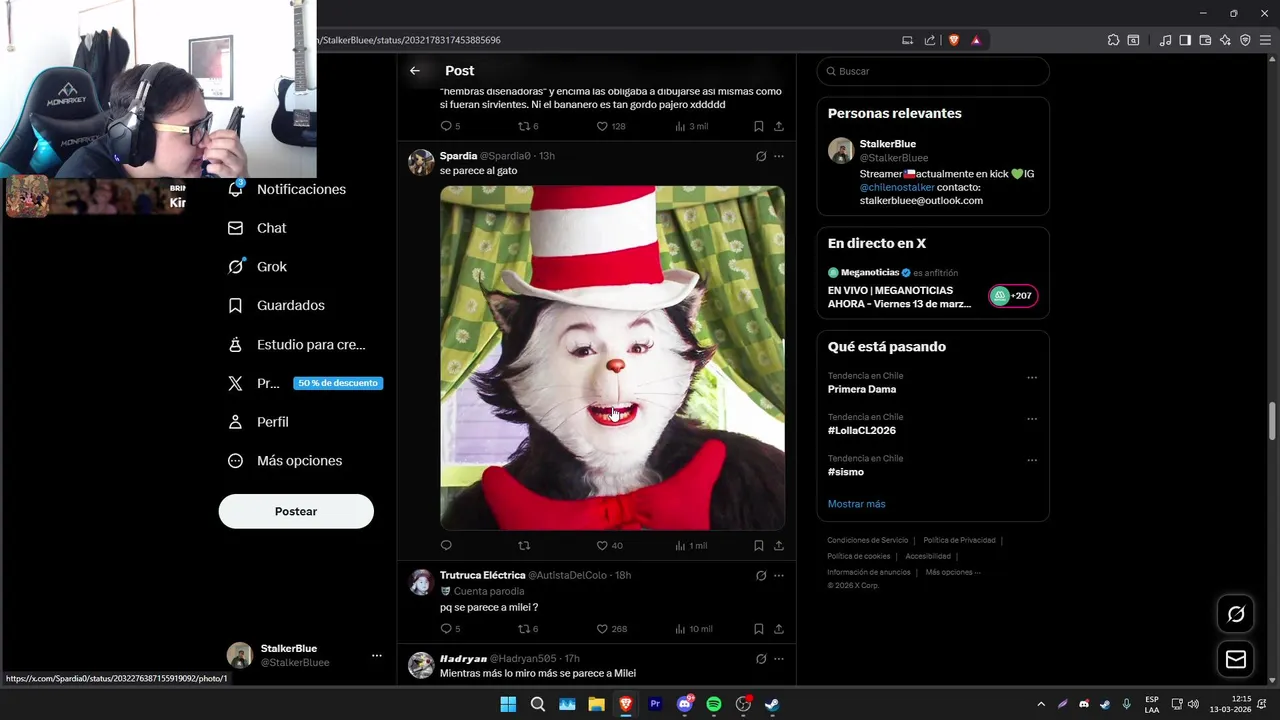The width and height of the screenshot is (1280, 720).
Task: Like Spardia's post with 40 likes
Action: [x=609, y=545]
